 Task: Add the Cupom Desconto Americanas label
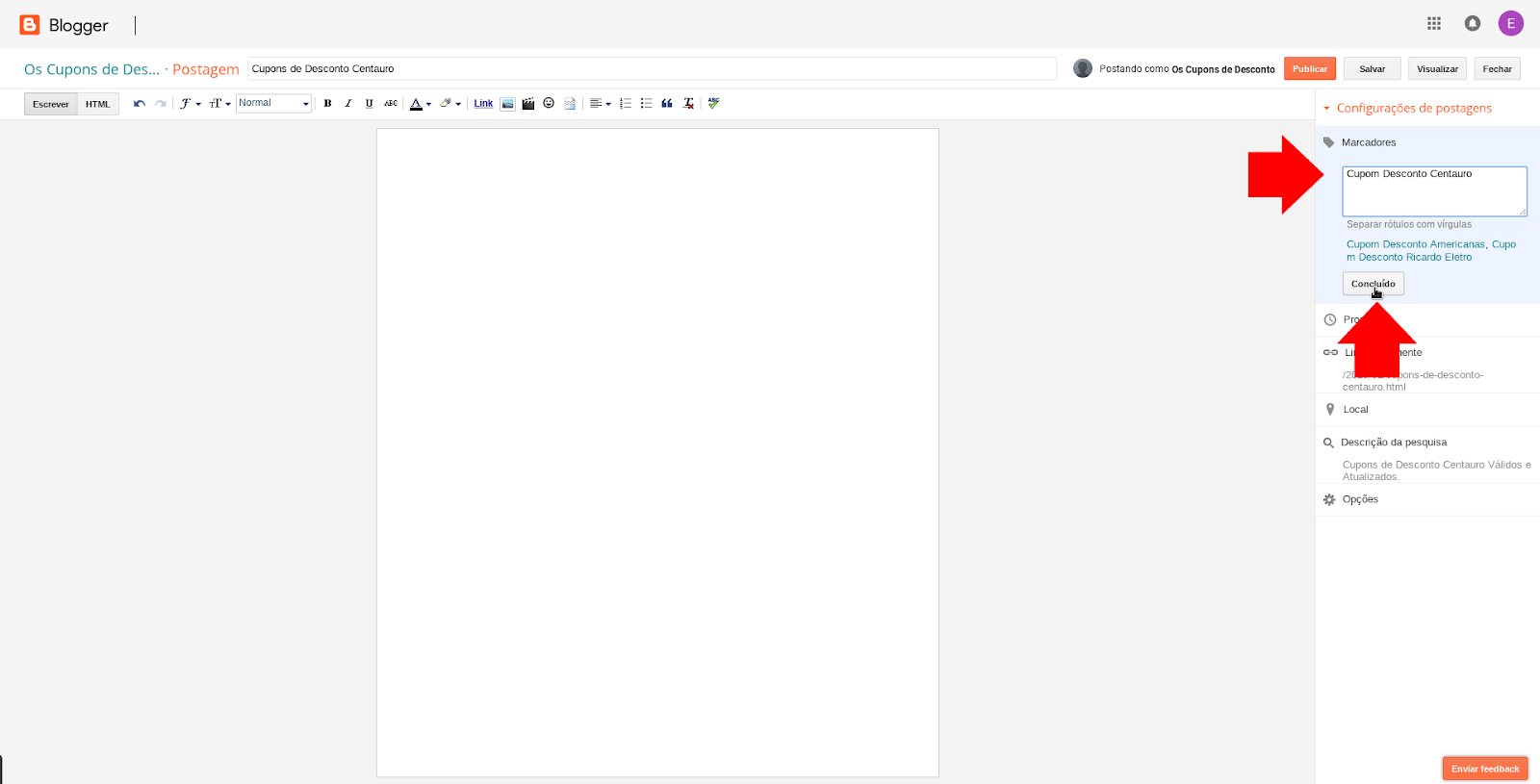pos(1416,244)
